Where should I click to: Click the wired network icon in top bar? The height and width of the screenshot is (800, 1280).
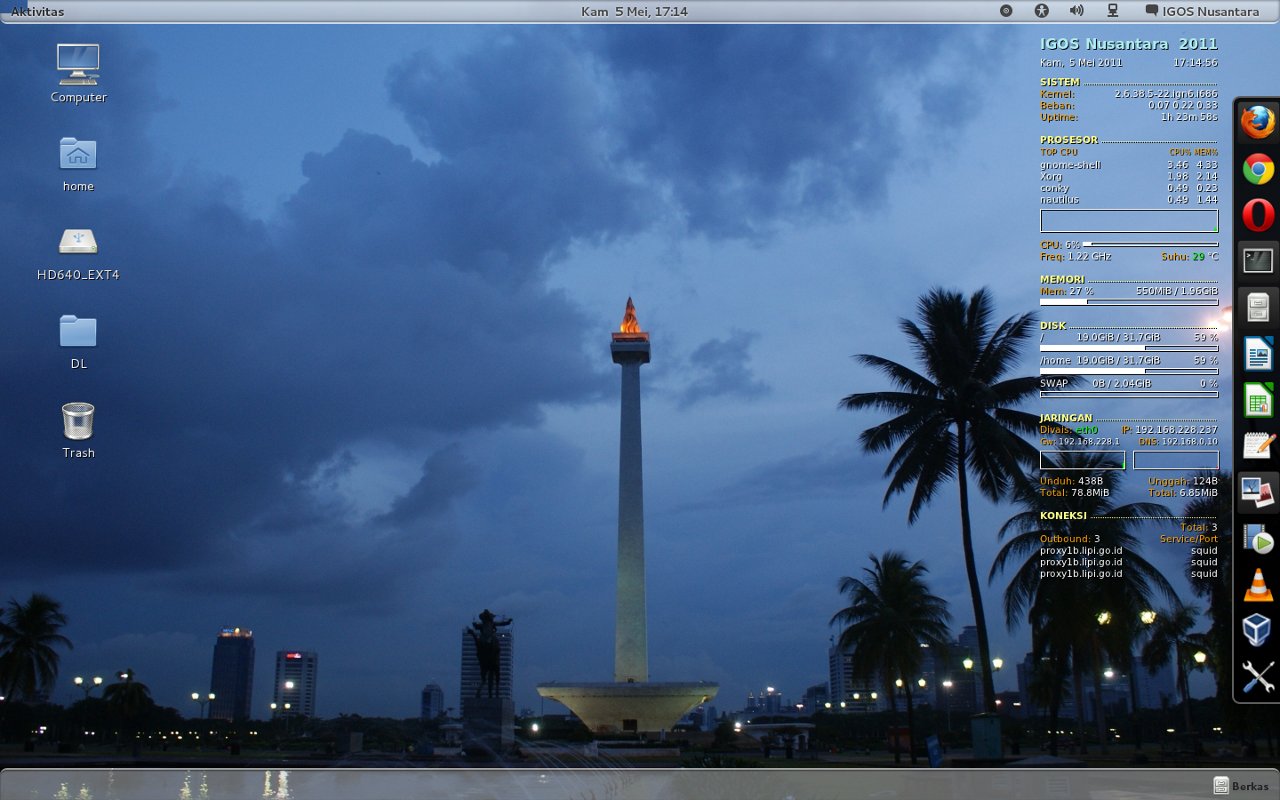coord(1112,11)
